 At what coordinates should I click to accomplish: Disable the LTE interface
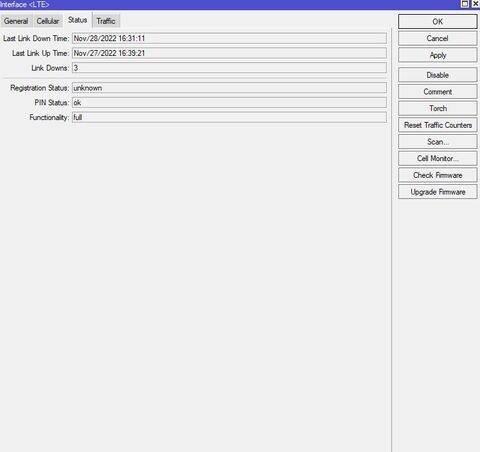pyautogui.click(x=437, y=75)
